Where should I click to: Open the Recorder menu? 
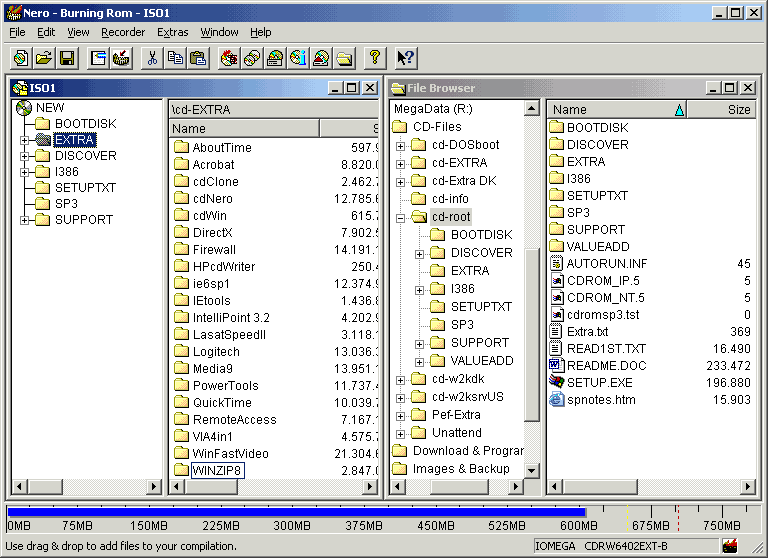coord(123,32)
